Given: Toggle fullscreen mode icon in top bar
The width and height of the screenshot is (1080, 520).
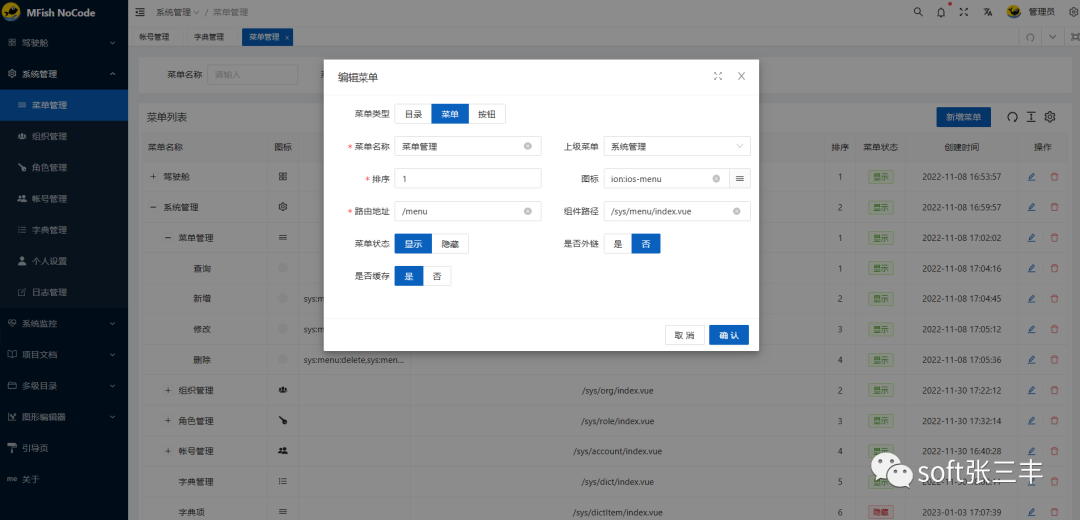Looking at the screenshot, I should [964, 12].
